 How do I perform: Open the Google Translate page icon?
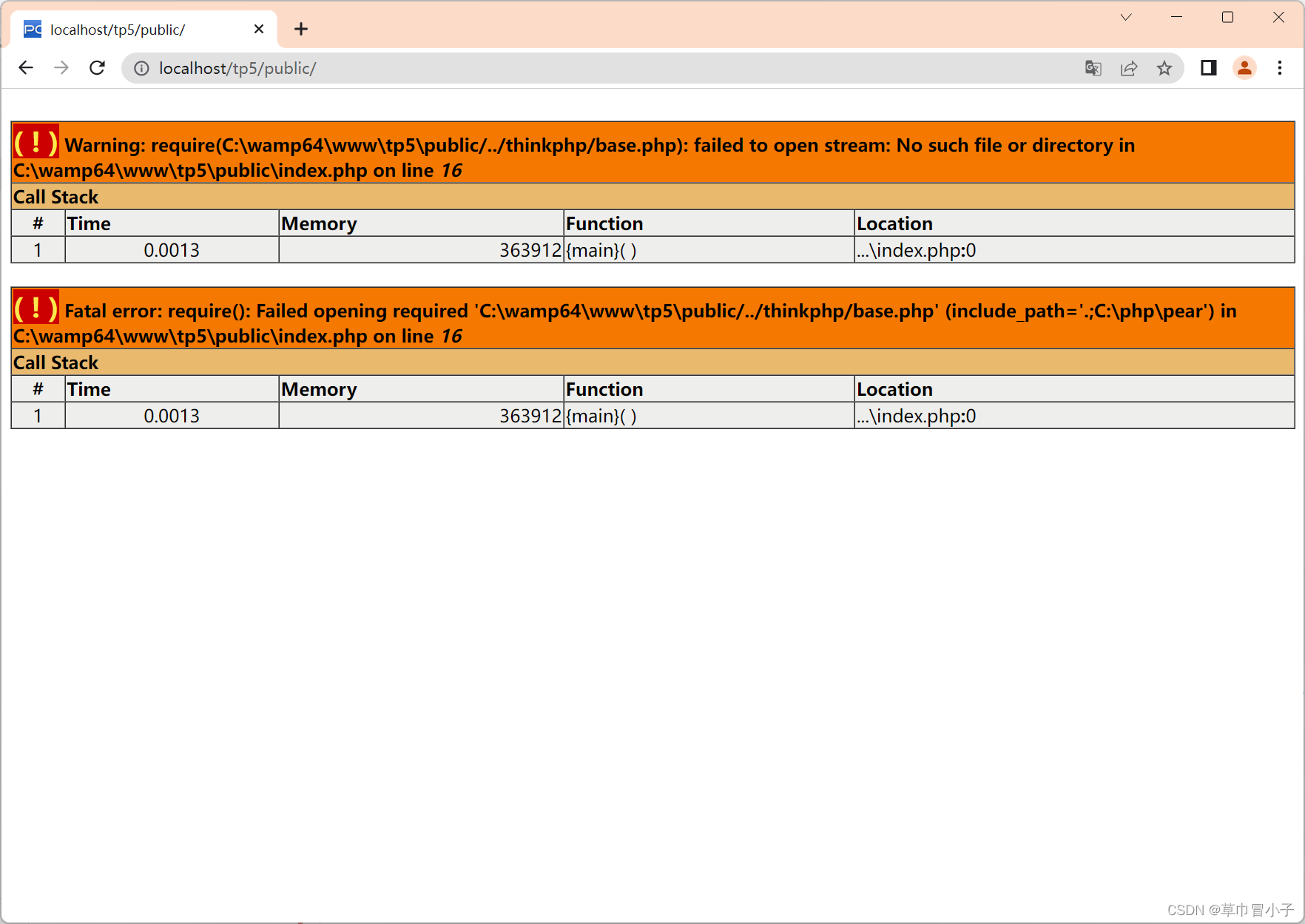[x=1093, y=68]
